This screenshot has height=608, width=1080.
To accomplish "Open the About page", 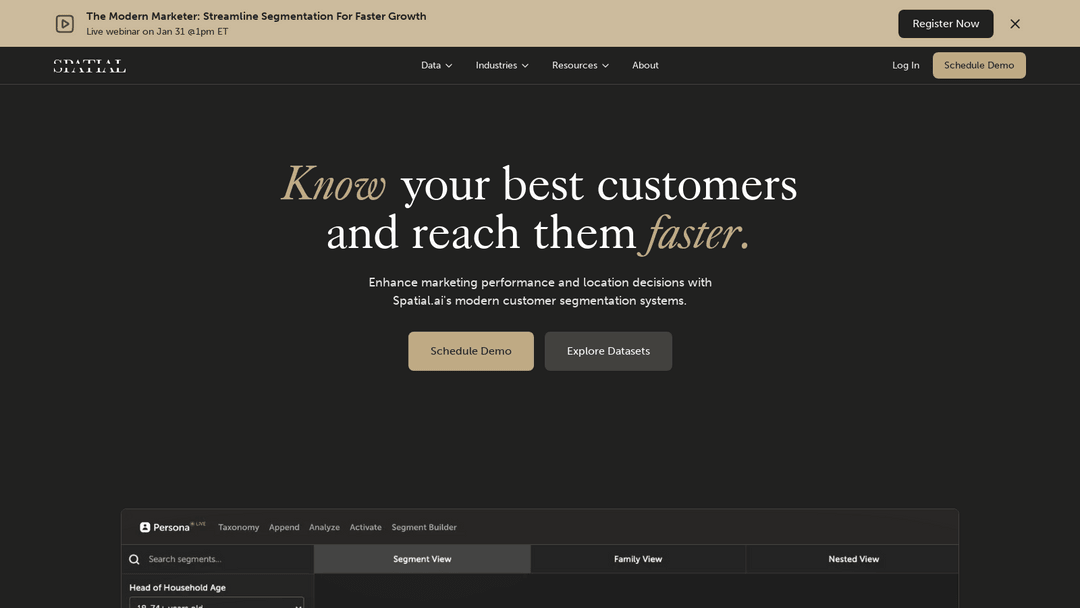I will (x=645, y=65).
